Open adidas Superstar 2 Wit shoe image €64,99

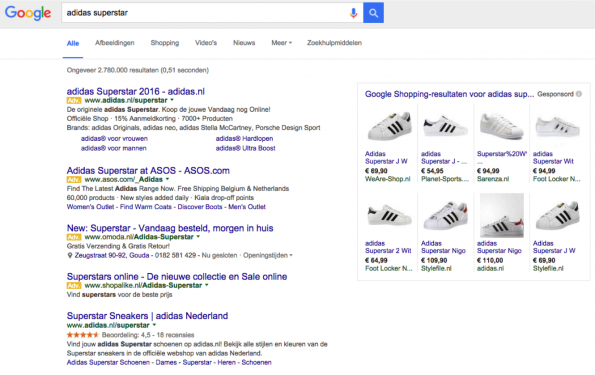click(389, 216)
